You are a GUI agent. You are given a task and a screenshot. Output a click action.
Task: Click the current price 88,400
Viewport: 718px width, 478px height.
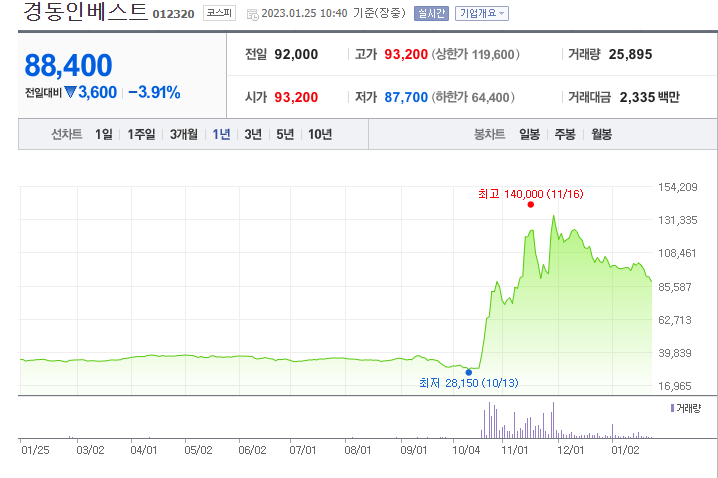pos(68,65)
